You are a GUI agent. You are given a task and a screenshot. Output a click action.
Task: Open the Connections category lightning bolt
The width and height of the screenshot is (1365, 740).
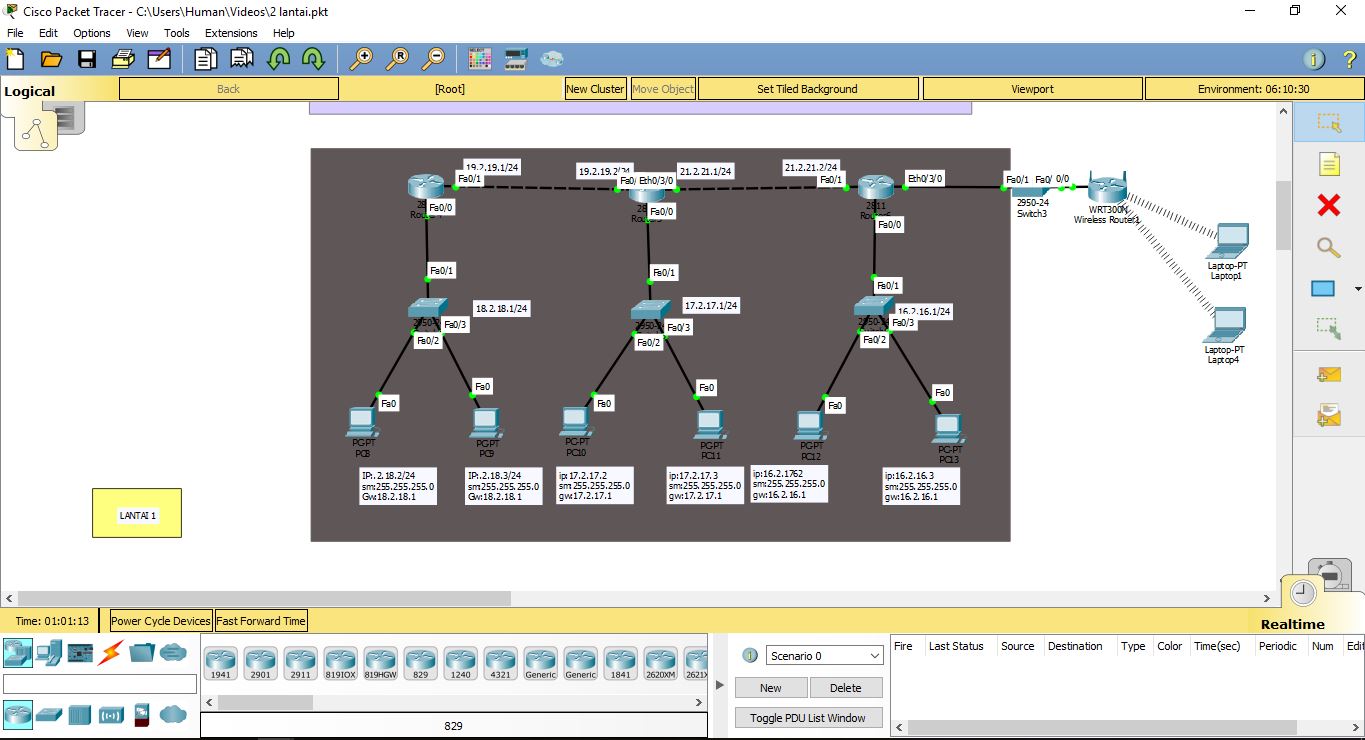point(110,655)
